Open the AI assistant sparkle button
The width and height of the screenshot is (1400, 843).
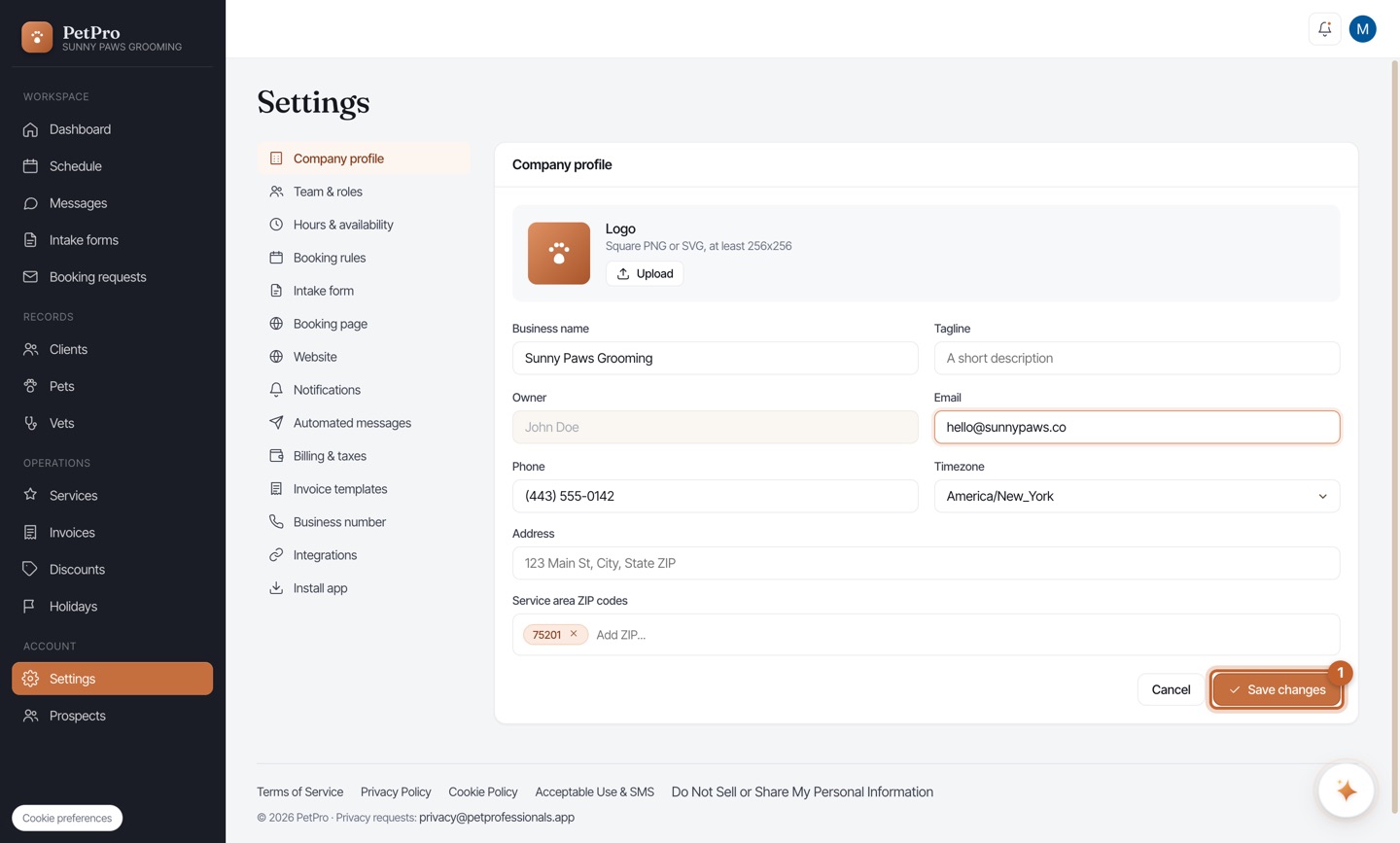pyautogui.click(x=1346, y=790)
